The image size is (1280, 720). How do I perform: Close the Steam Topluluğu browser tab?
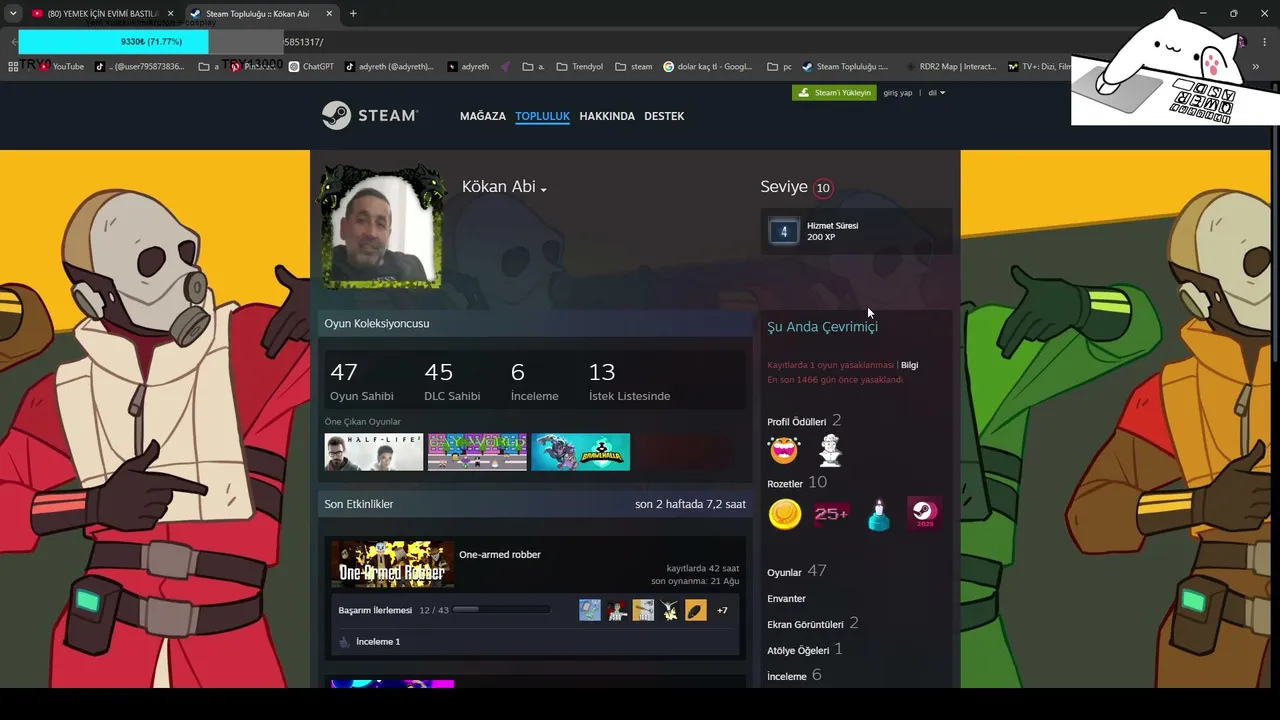[x=328, y=14]
